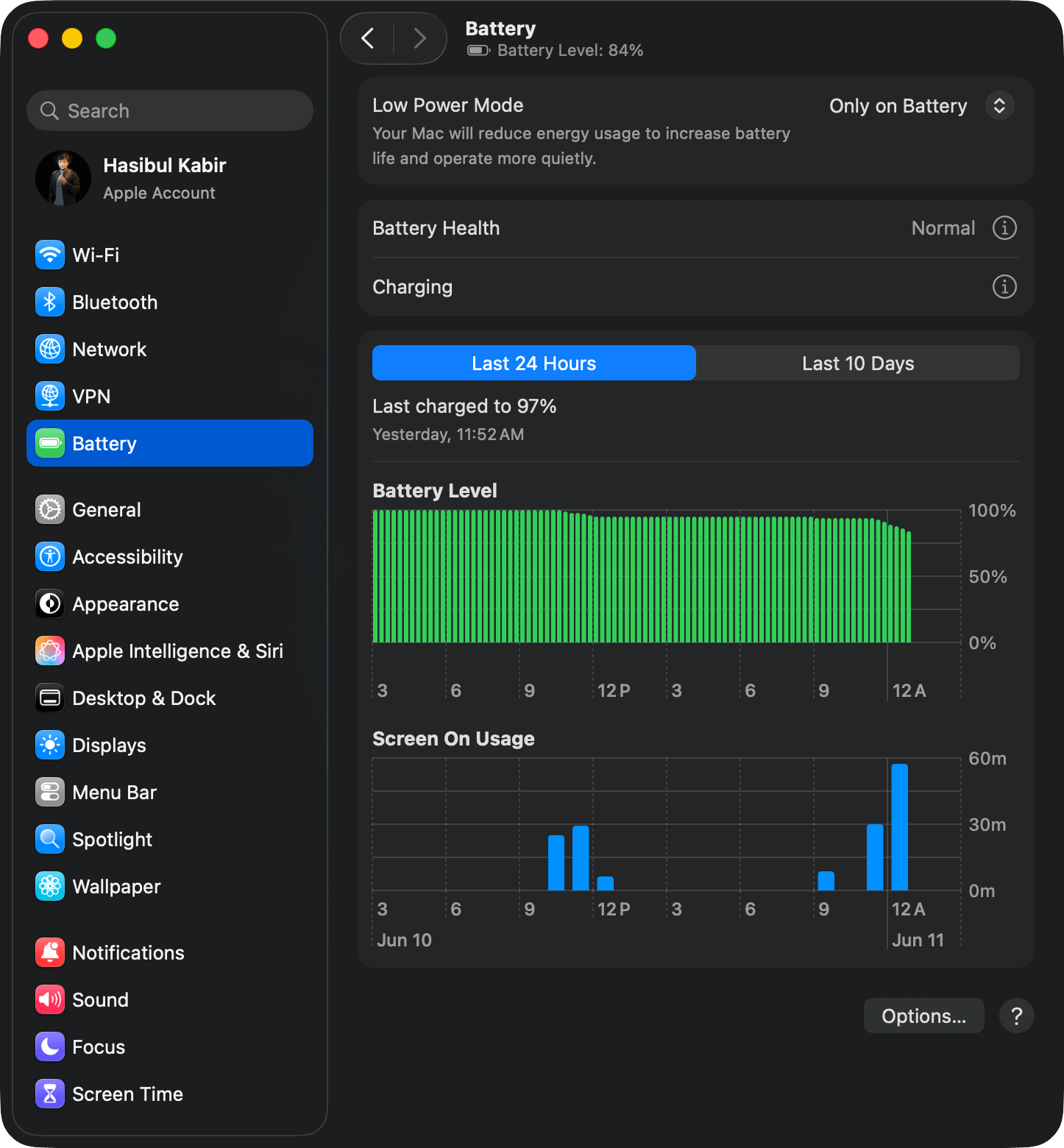Click the Accessibility icon

coord(50,557)
